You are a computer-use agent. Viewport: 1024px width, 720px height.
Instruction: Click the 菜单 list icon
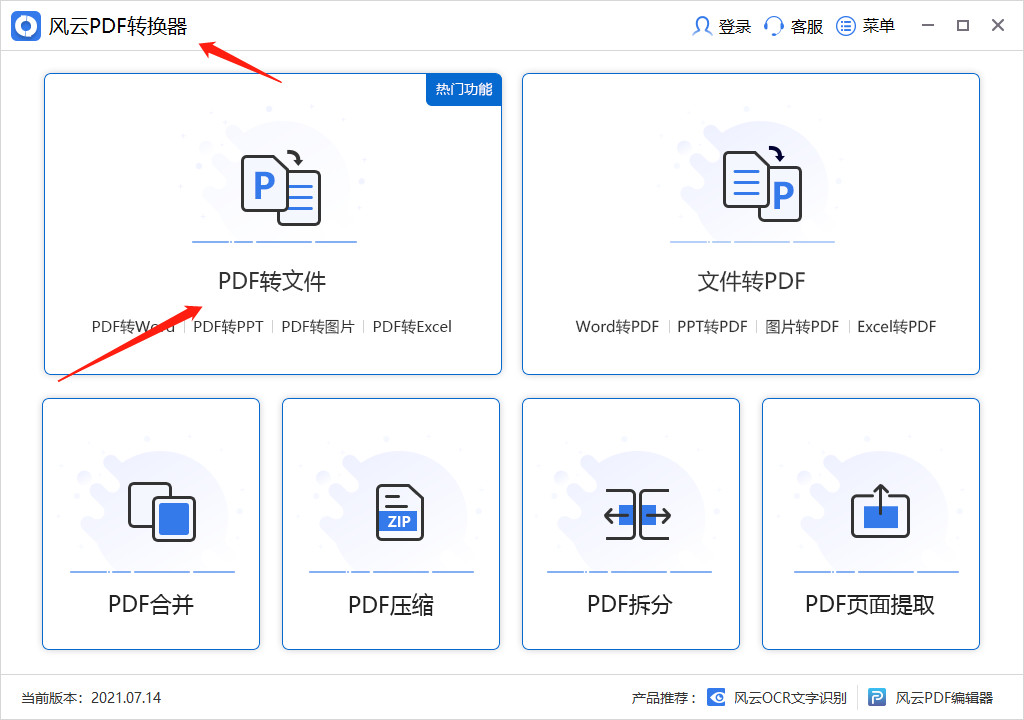pos(846,26)
